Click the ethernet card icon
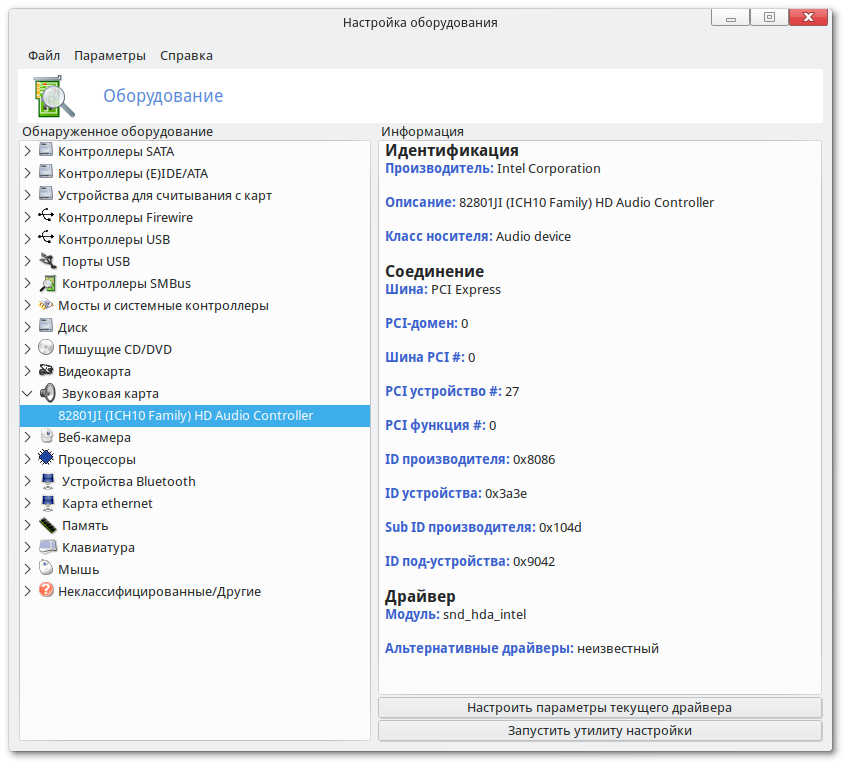Screen dimensions: 847x766 [48, 503]
